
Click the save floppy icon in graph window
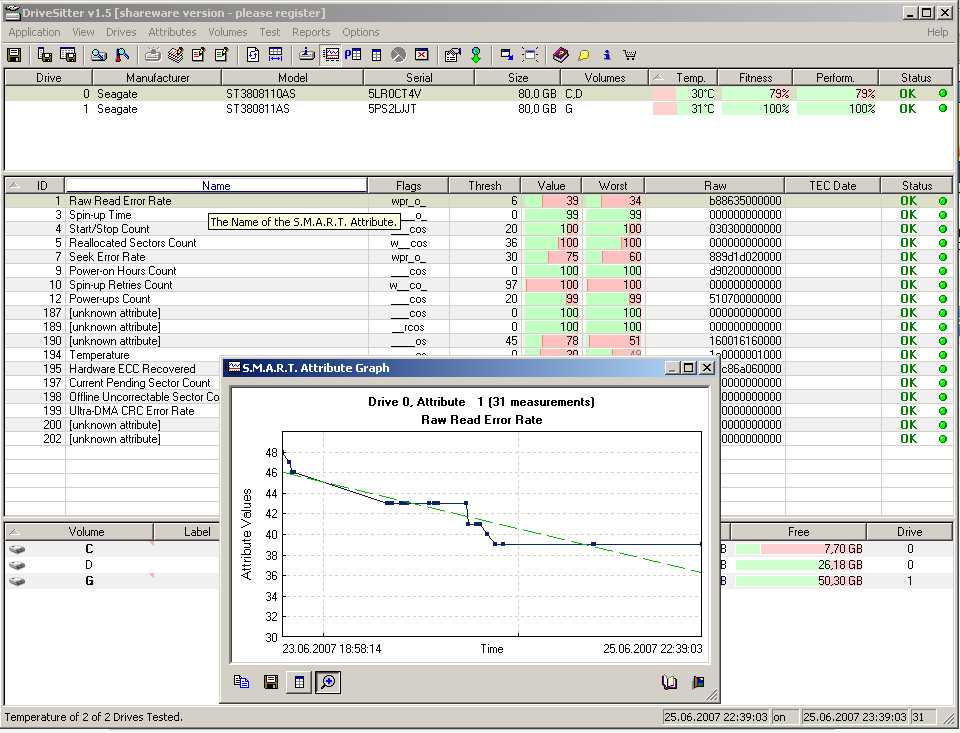click(271, 682)
